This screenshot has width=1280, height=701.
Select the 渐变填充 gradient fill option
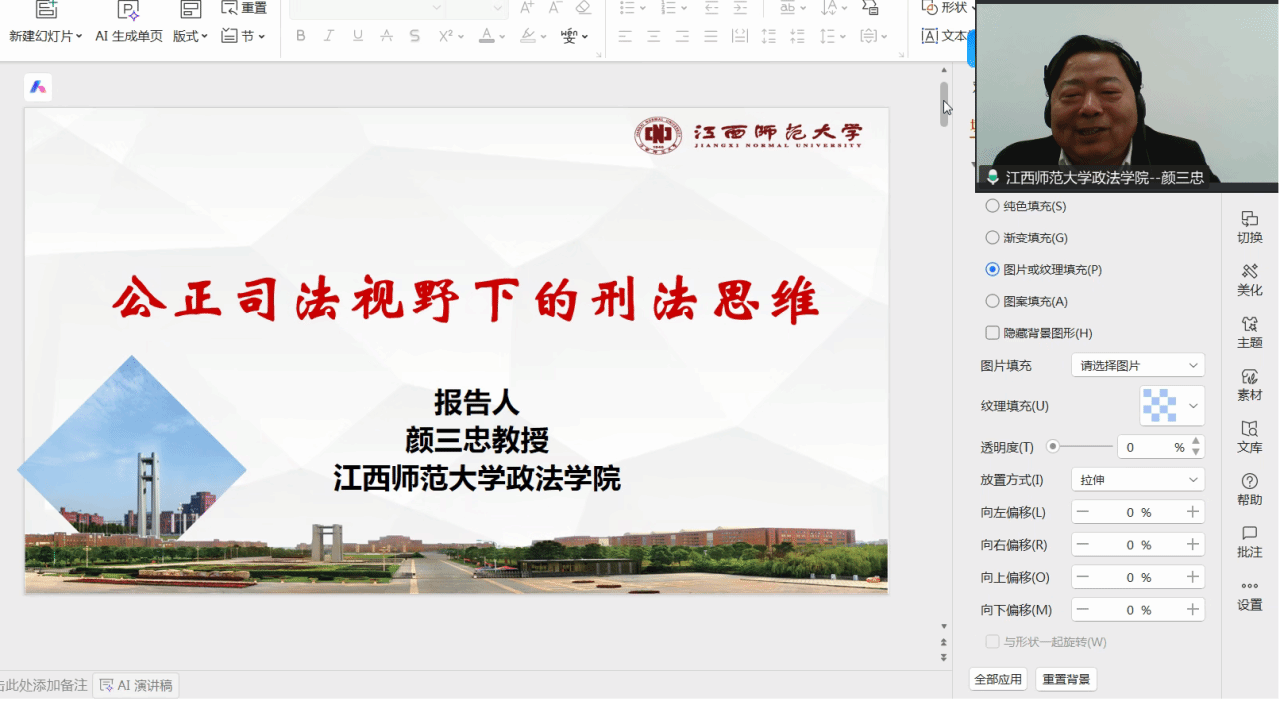[x=992, y=238]
